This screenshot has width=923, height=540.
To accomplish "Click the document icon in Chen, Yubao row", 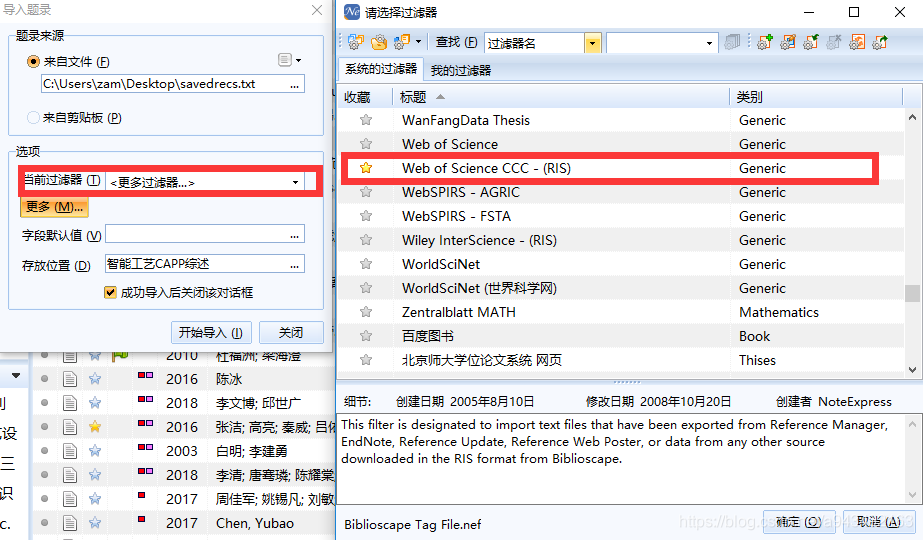I will (x=70, y=523).
